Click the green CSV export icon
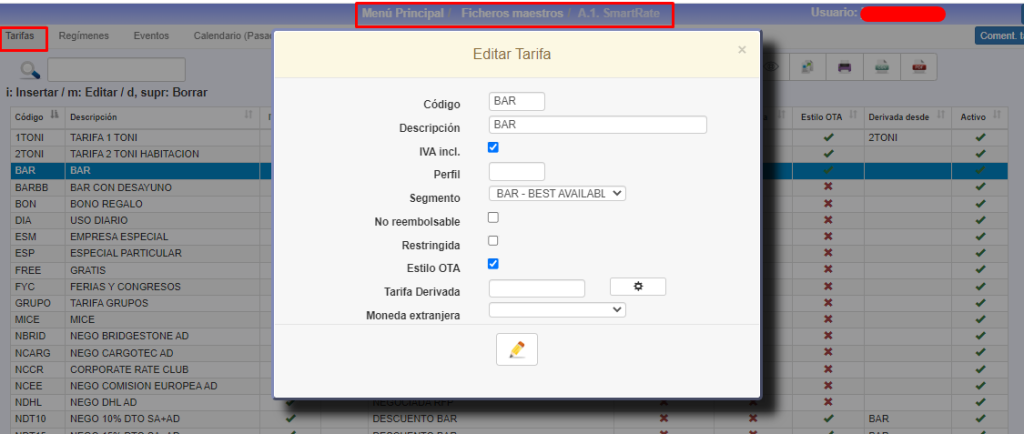The height and width of the screenshot is (434, 1024). [881, 67]
